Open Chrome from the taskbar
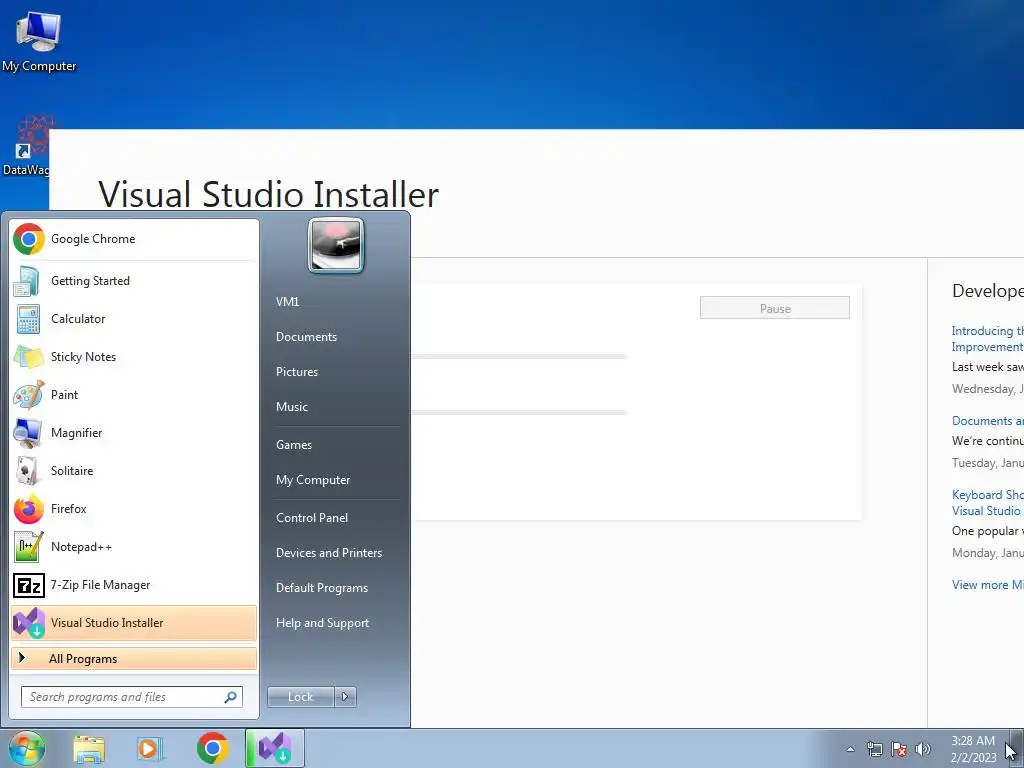The width and height of the screenshot is (1024, 768). 212,748
